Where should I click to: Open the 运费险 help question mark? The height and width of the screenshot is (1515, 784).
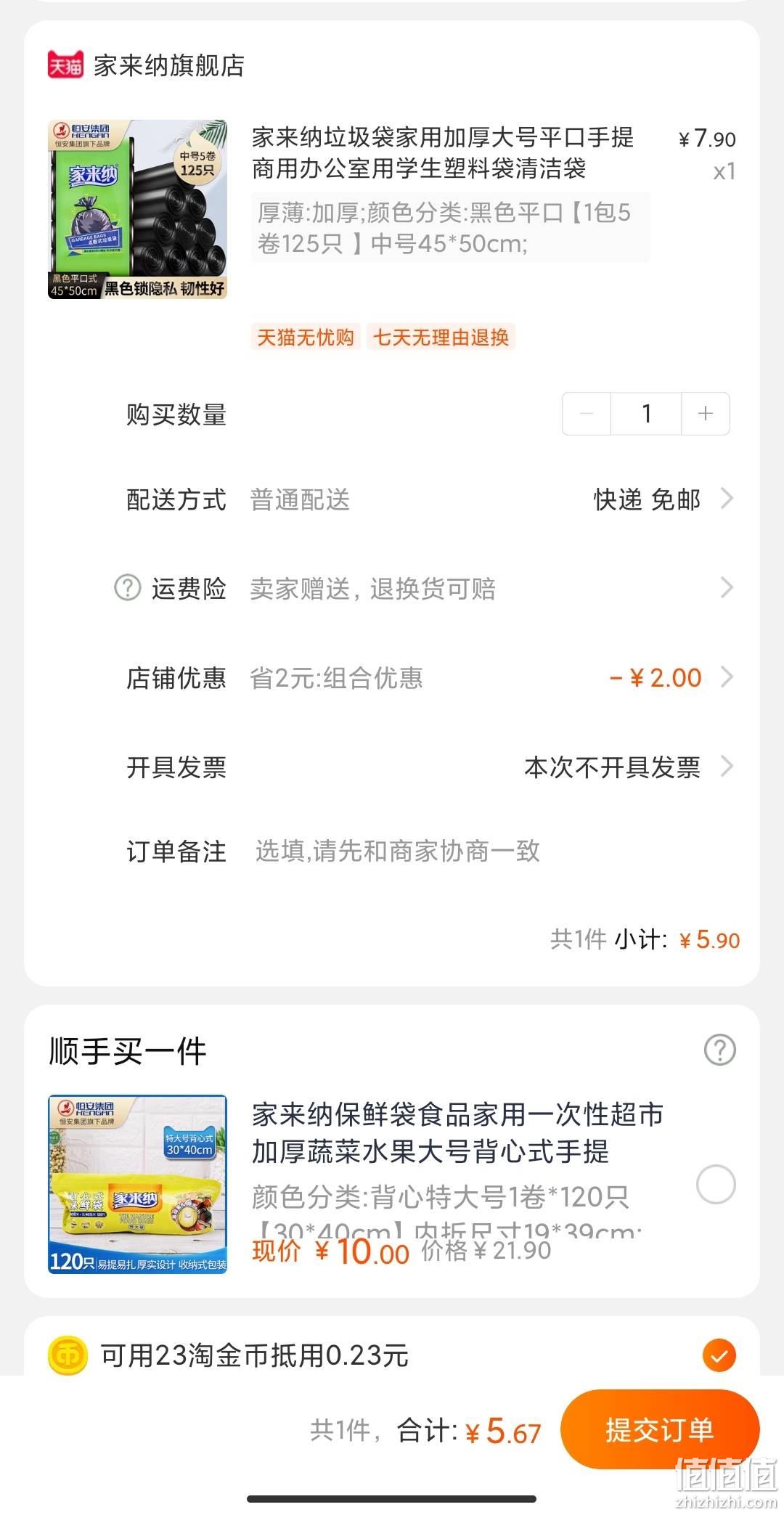(x=128, y=587)
